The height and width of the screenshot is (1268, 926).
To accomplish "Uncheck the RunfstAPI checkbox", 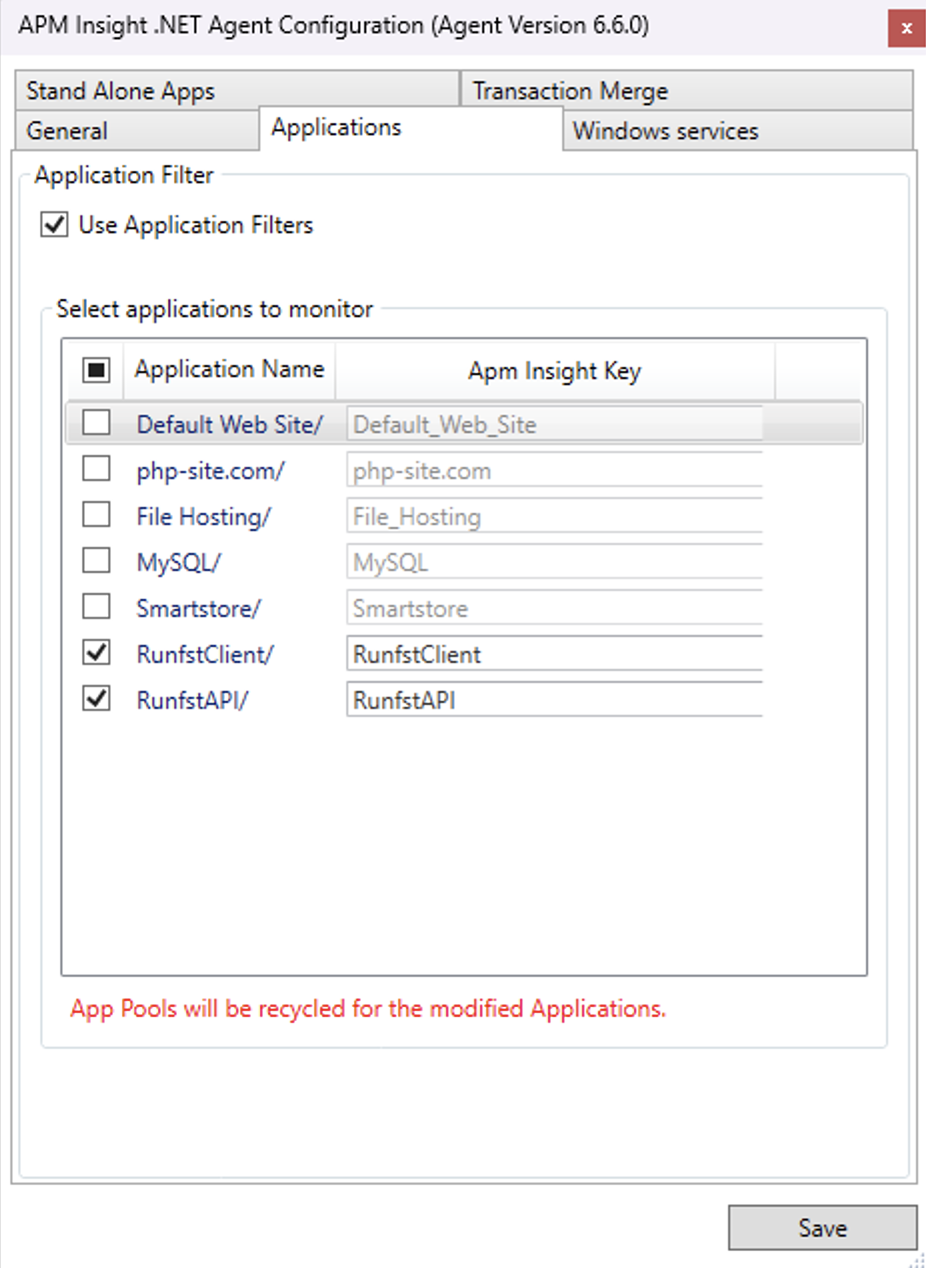I will tap(96, 700).
